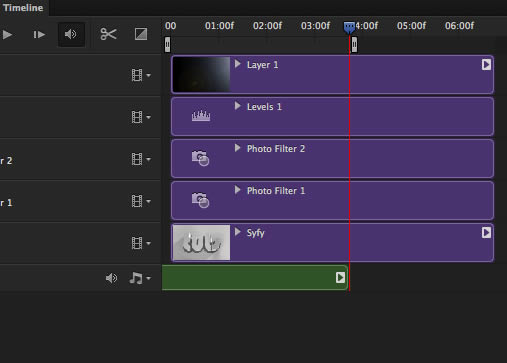The image size is (507, 363).
Task: Open filmstrip menu for Layer 1 track
Action: tap(141, 75)
